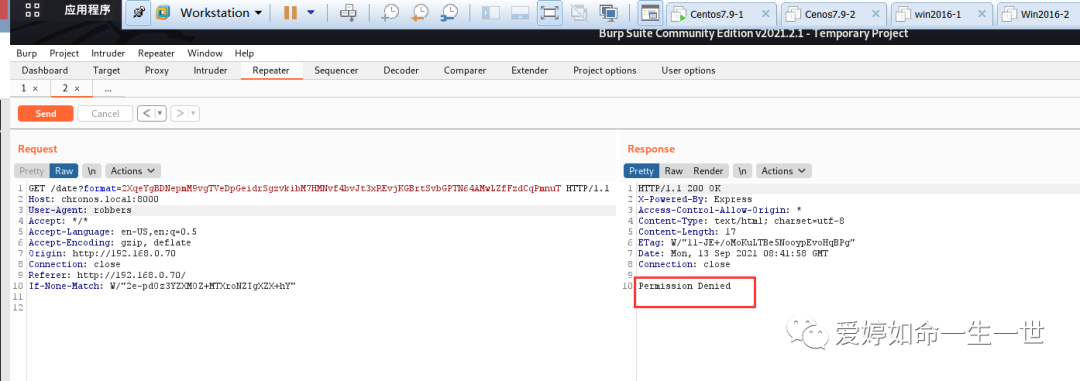Toggle the \n non-printable characters in Response
The image size is (1080, 381).
(742, 171)
